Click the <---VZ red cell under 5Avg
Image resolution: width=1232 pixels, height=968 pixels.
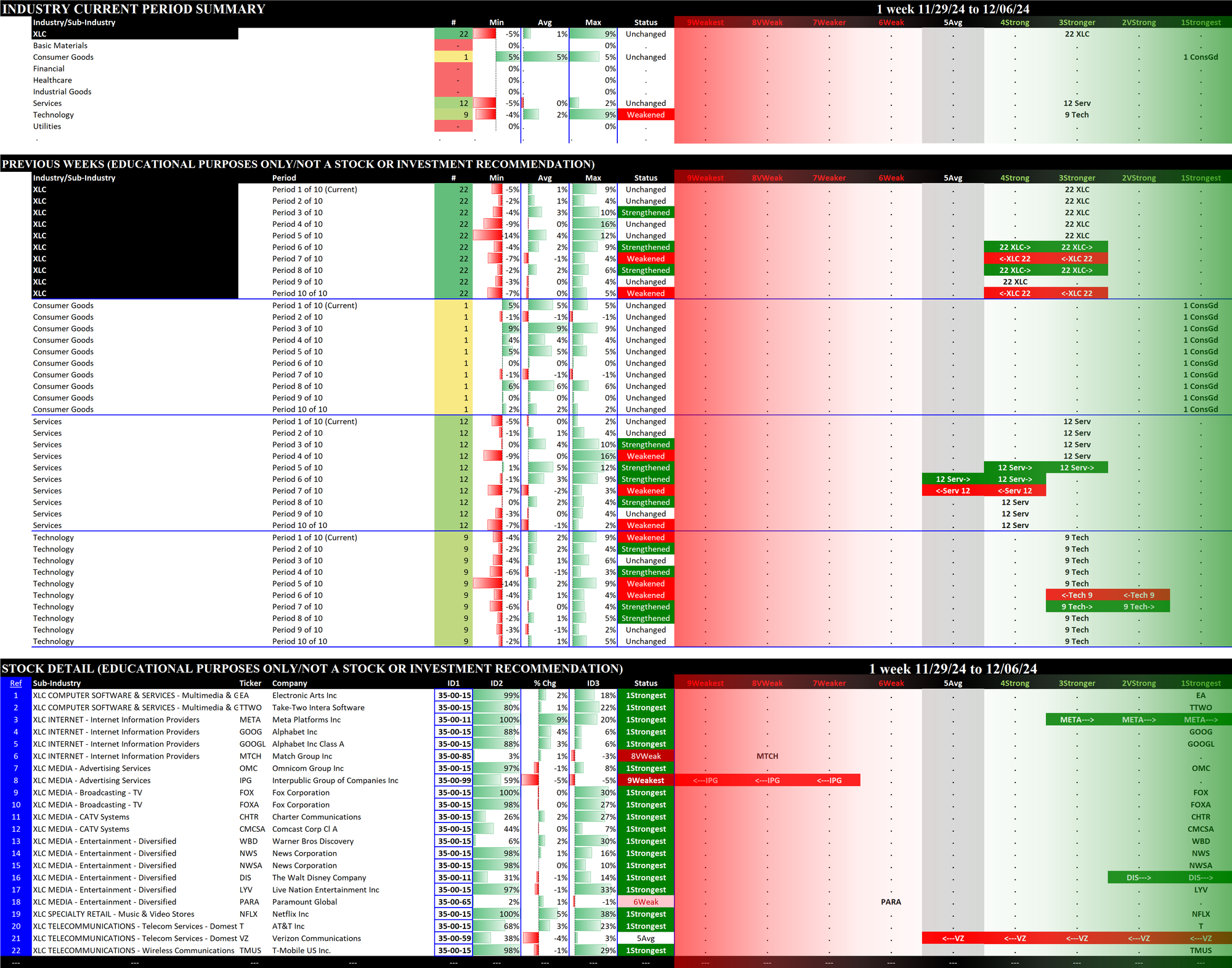click(x=952, y=938)
